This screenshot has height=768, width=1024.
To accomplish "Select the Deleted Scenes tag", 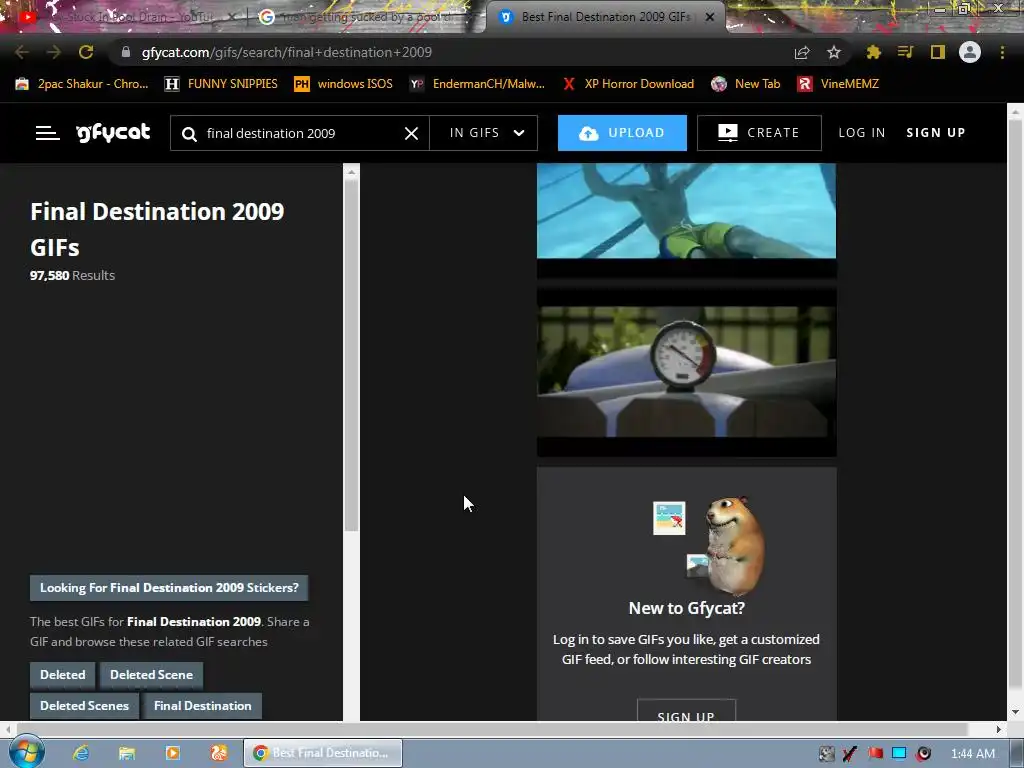I will pyautogui.click(x=84, y=706).
